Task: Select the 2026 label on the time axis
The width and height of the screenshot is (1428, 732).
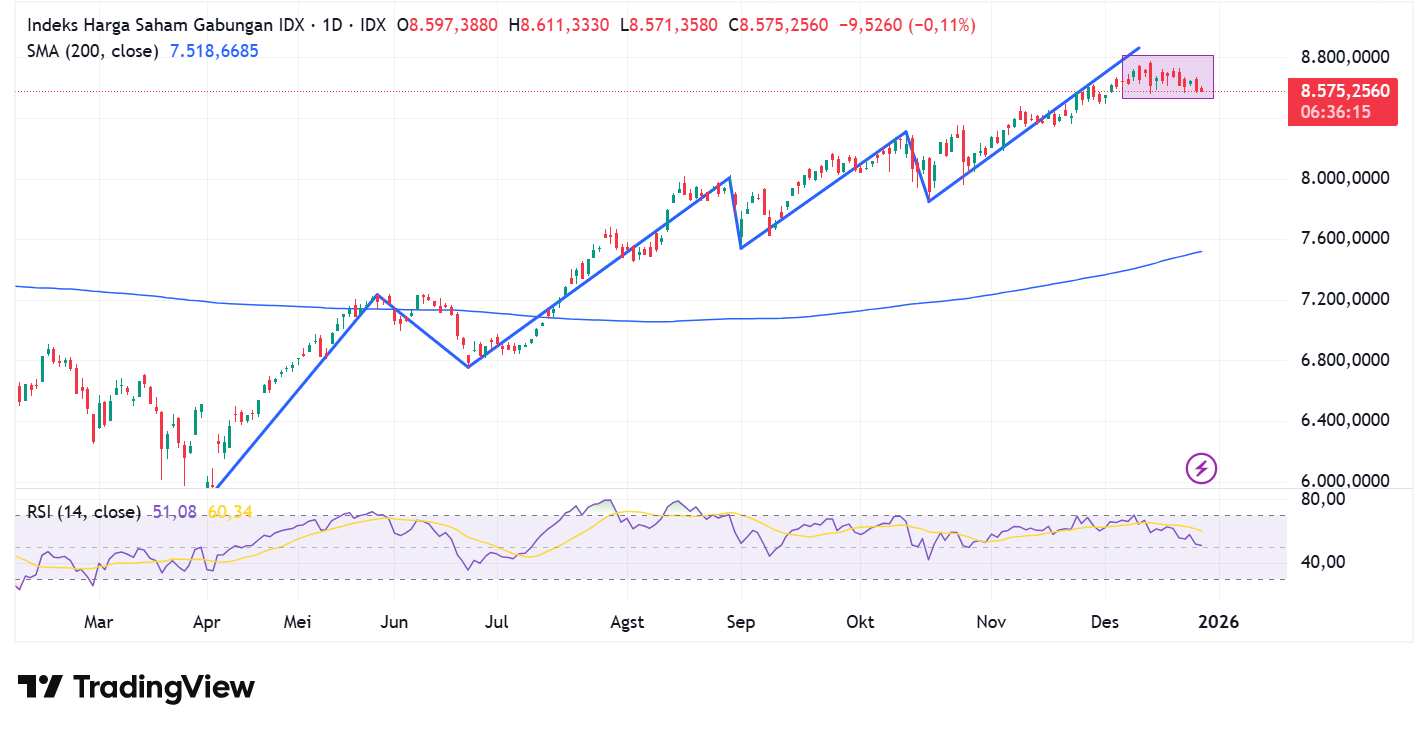Action: click(1219, 622)
